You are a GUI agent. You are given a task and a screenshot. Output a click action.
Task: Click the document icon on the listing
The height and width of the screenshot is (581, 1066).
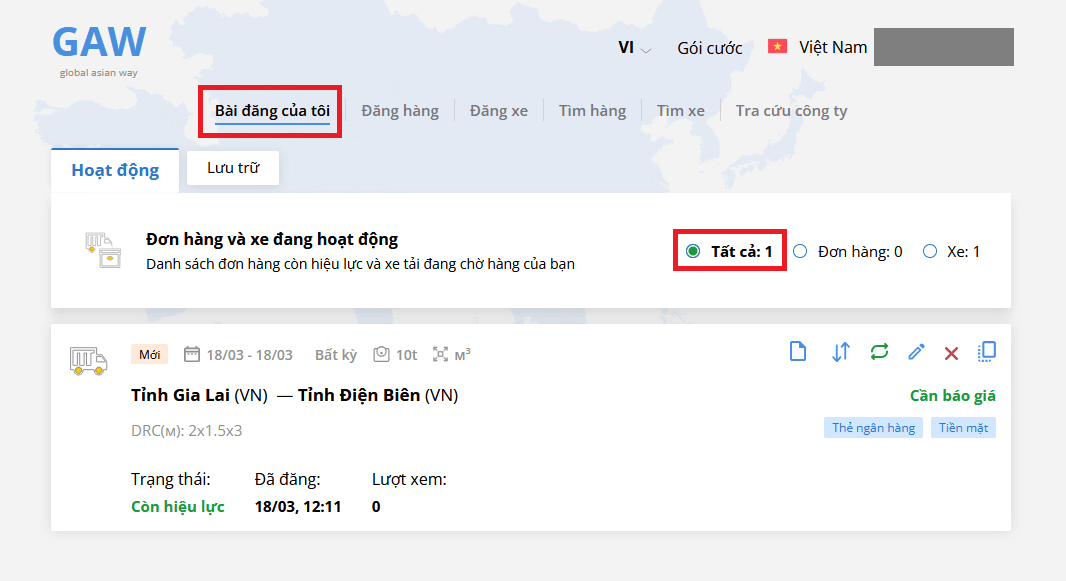(x=798, y=352)
